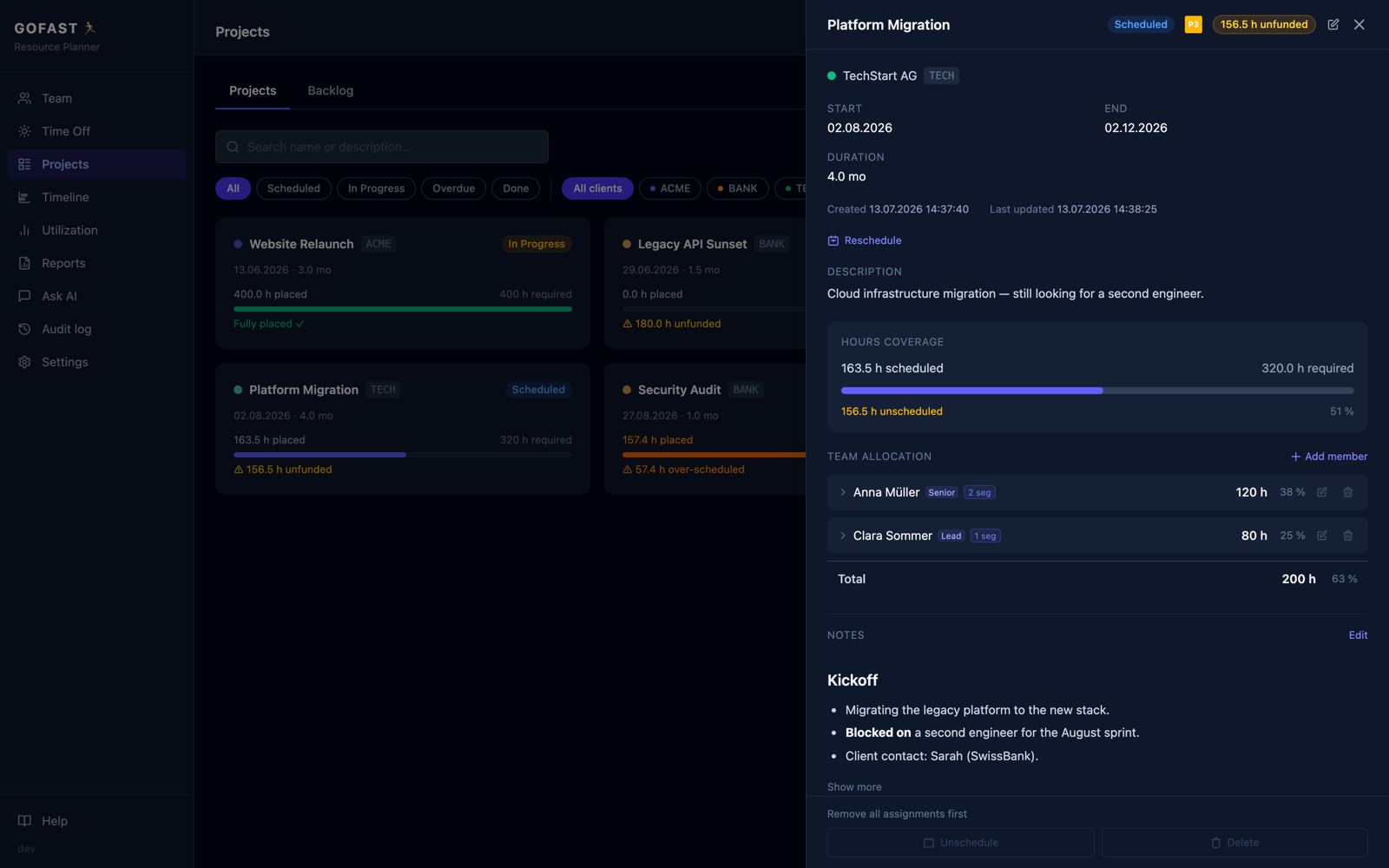Screen dimensions: 1389x868
Task: Expand Clara Sommer's segments
Action: [843, 536]
